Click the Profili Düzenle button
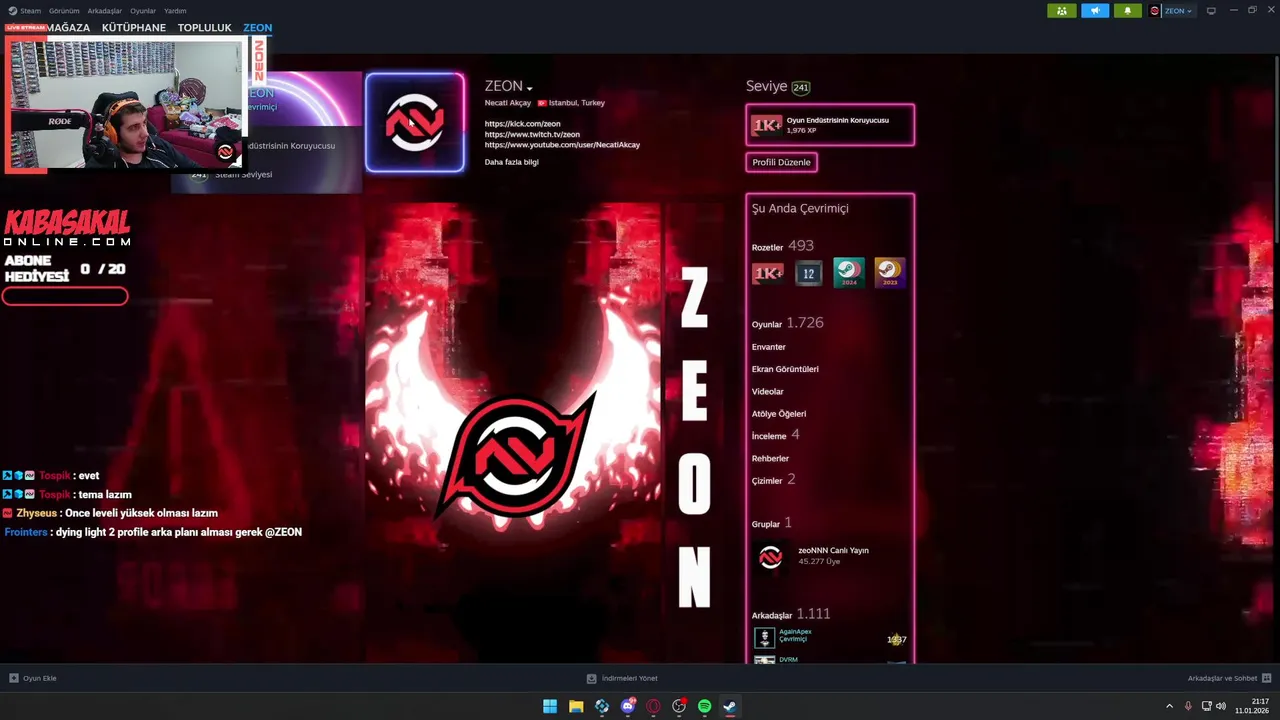This screenshot has width=1280, height=720. tap(782, 162)
